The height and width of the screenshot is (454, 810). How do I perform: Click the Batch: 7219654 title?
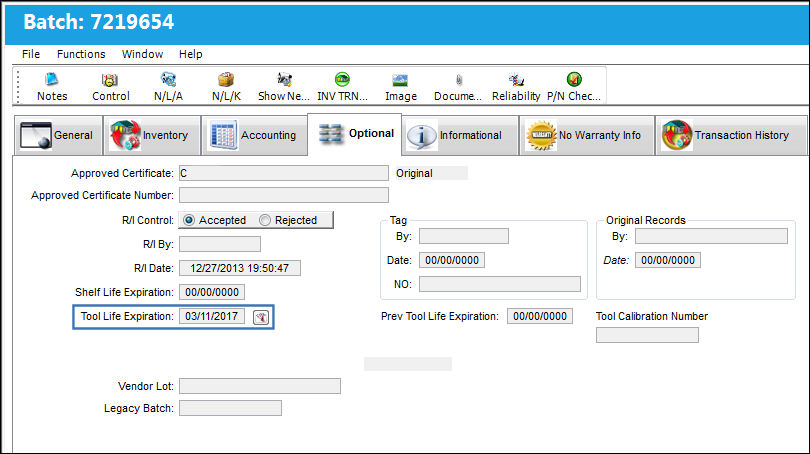coord(99,22)
